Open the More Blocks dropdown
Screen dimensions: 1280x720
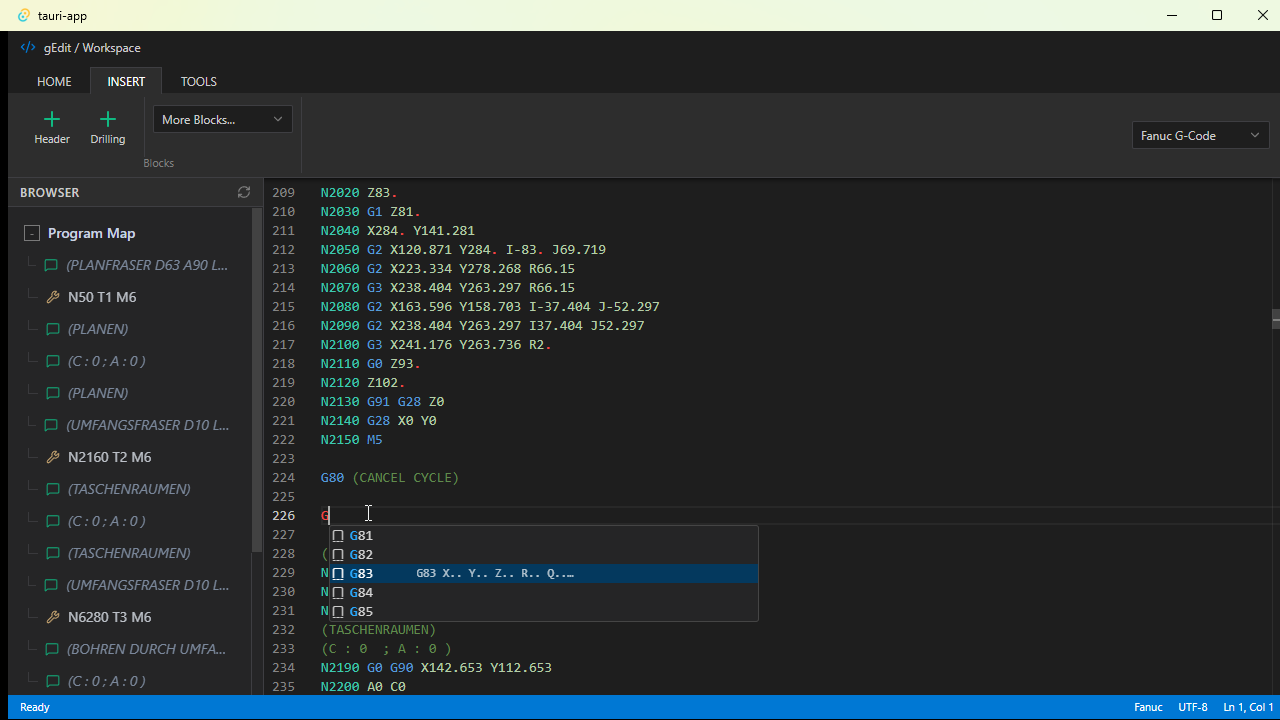pyautogui.click(x=223, y=120)
